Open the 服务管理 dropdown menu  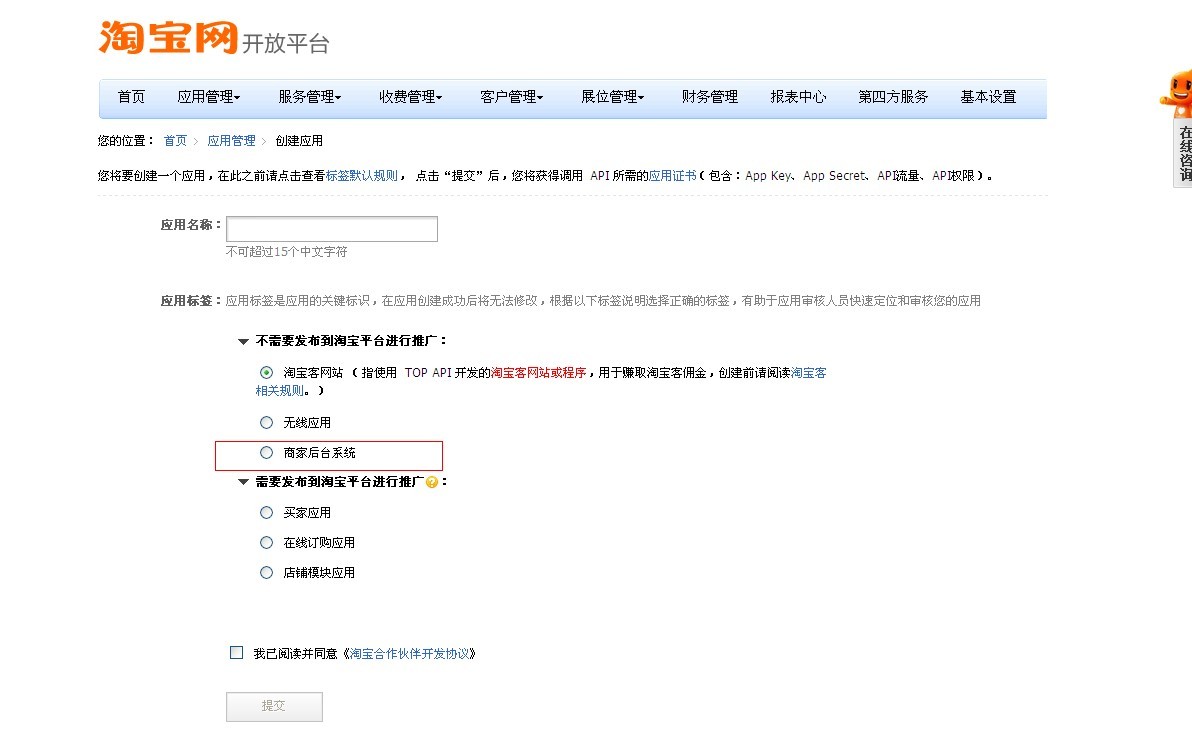coord(309,97)
